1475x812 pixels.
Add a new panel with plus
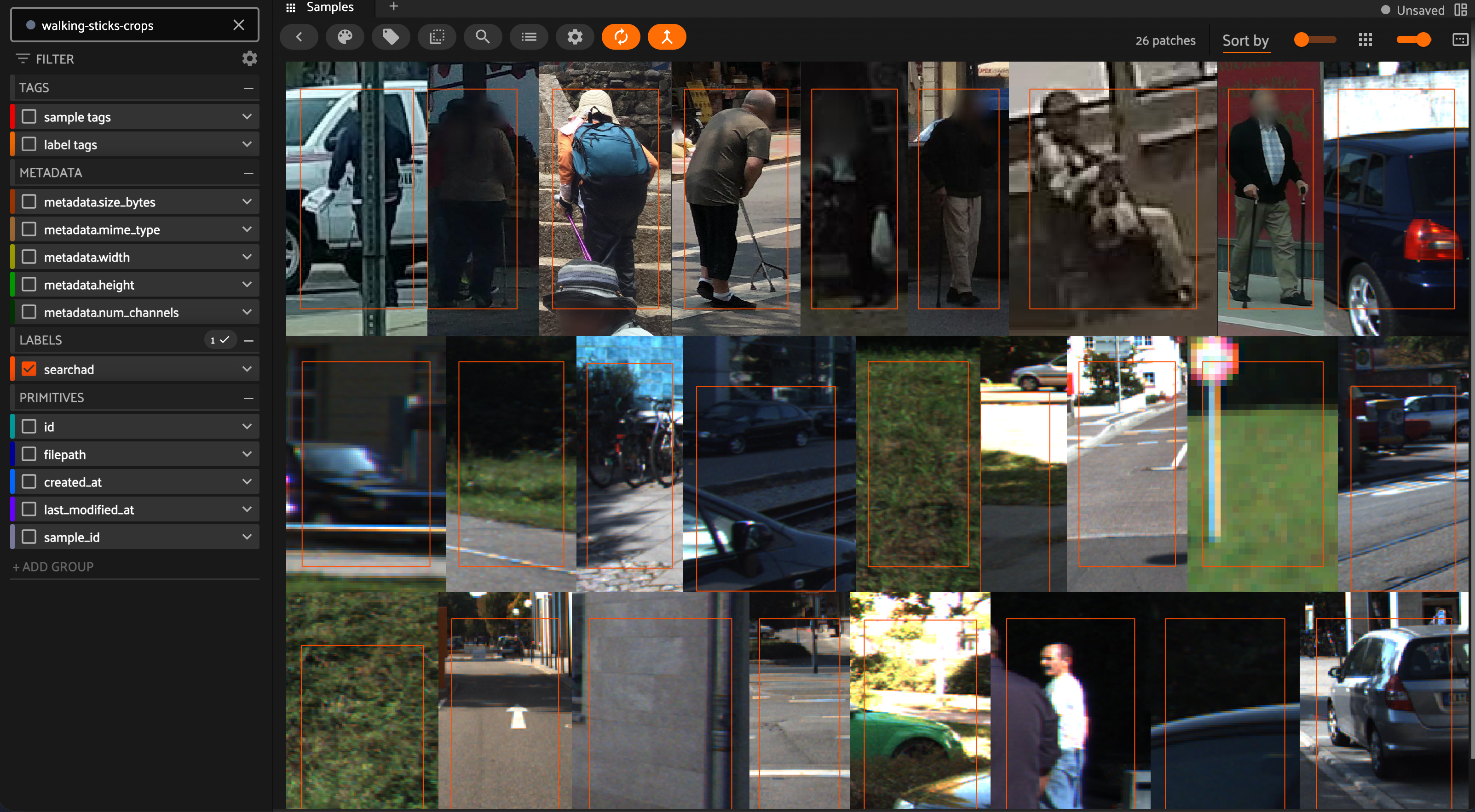[393, 6]
